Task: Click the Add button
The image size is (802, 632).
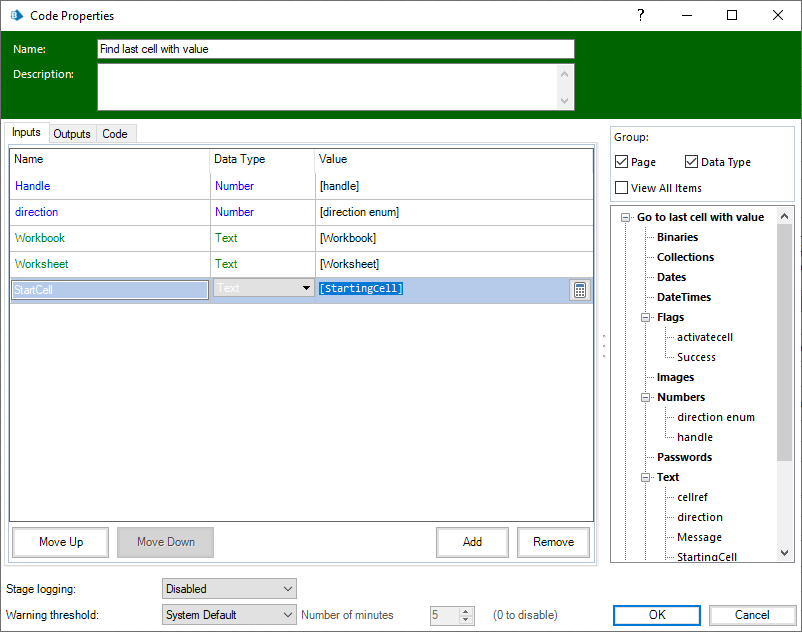Action: [472, 542]
